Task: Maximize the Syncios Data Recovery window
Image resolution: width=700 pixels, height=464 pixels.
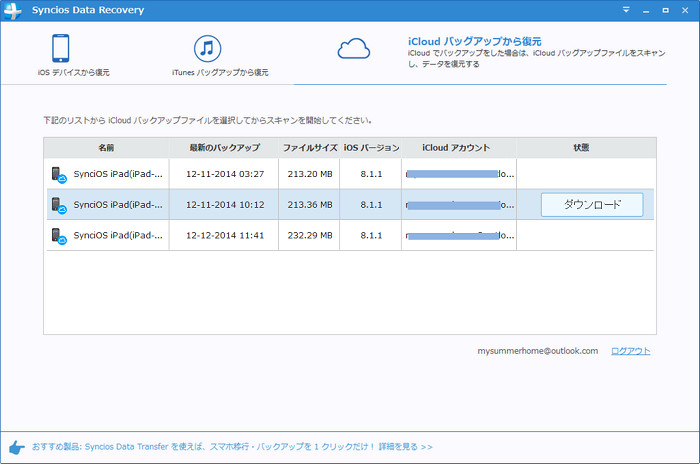Action: tap(666, 10)
